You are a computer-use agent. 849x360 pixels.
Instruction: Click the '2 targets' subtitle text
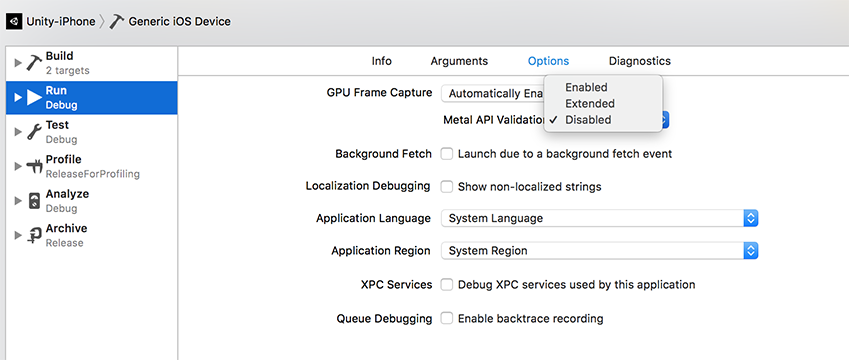pyautogui.click(x=68, y=70)
